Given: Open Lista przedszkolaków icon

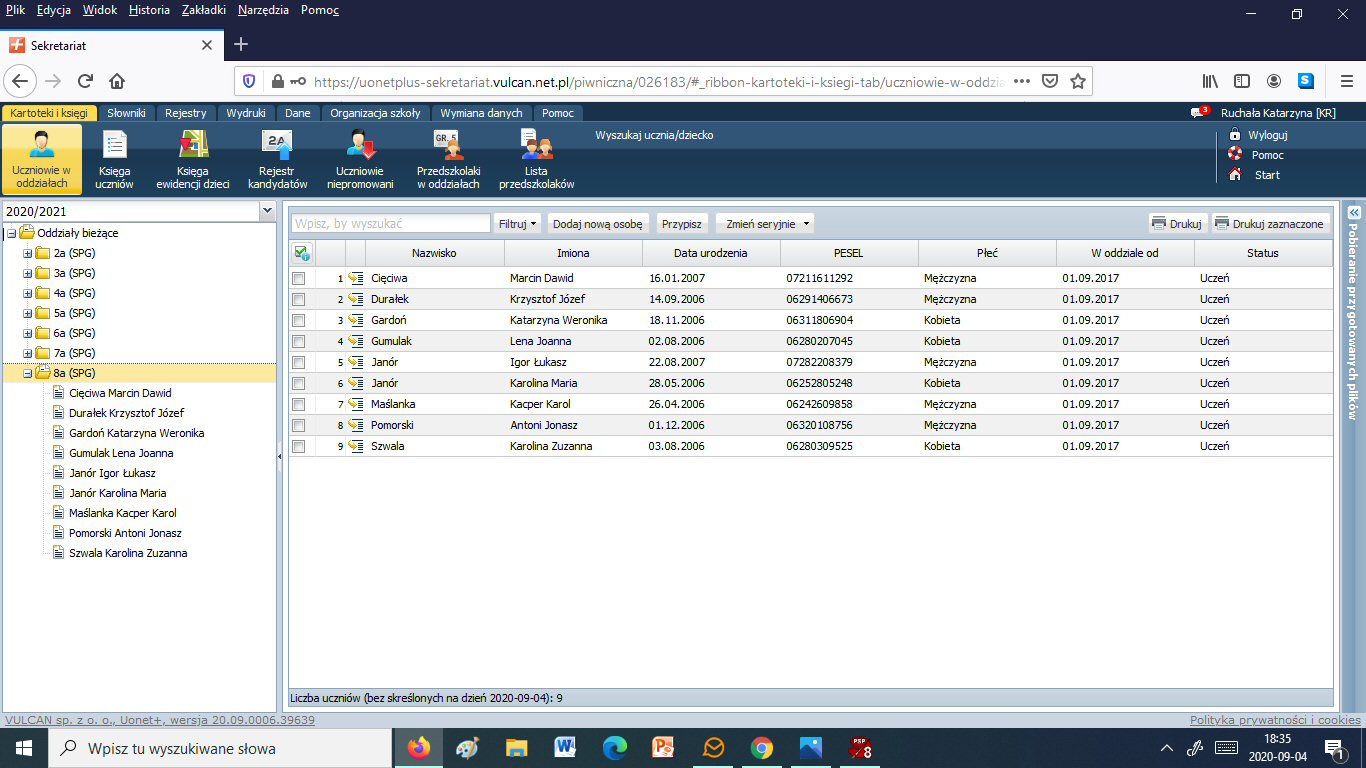Looking at the screenshot, I should pos(536,159).
